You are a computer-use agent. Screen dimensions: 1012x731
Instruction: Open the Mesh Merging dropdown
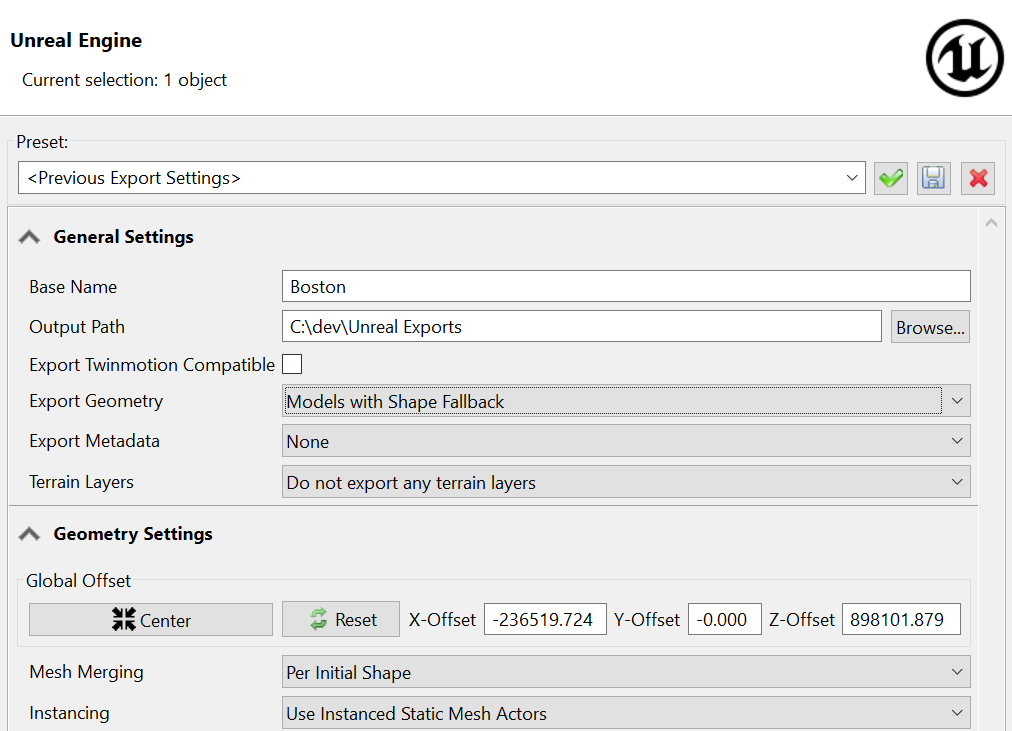[x=626, y=672]
